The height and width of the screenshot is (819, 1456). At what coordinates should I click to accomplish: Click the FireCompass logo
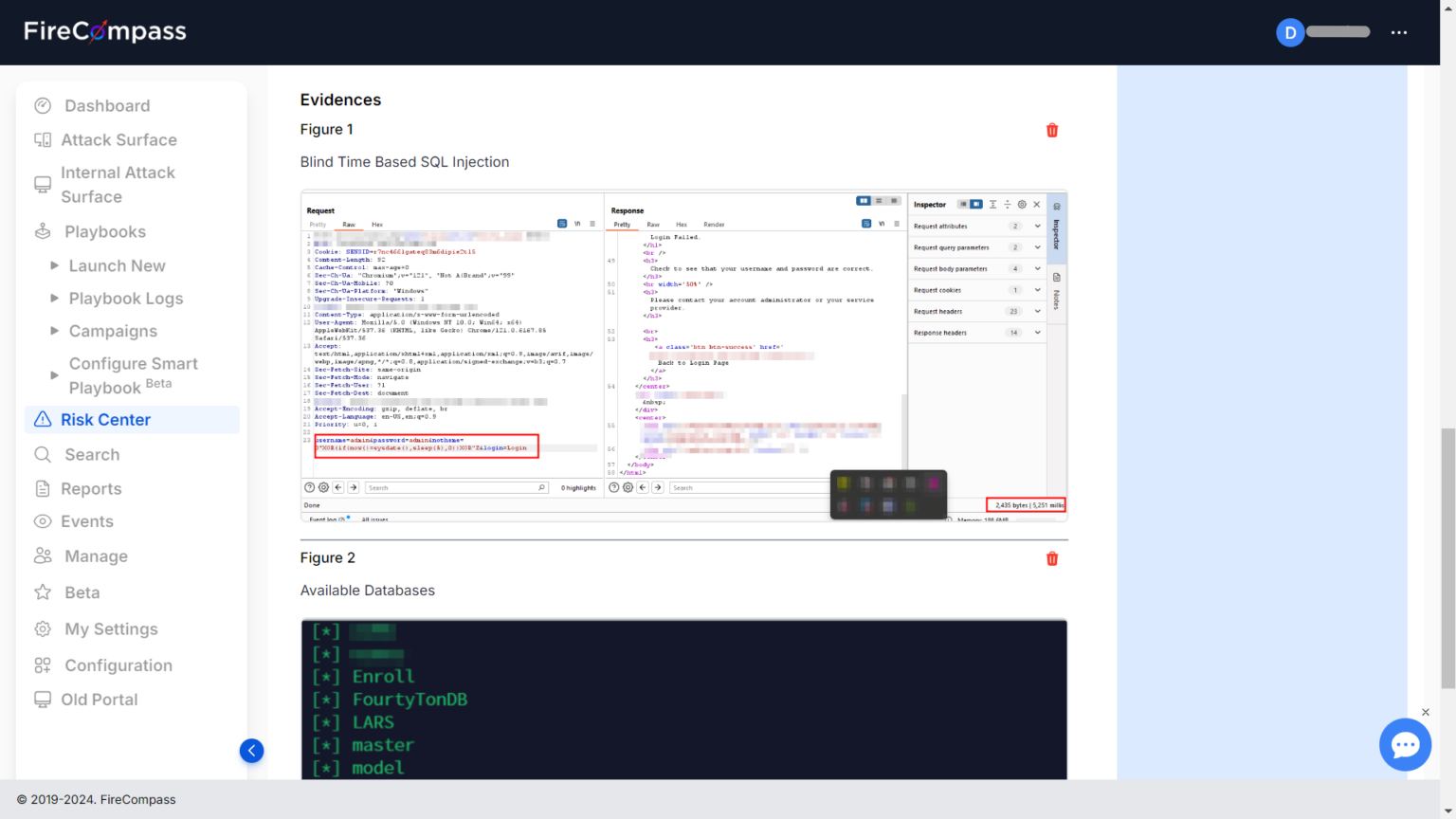[x=104, y=31]
